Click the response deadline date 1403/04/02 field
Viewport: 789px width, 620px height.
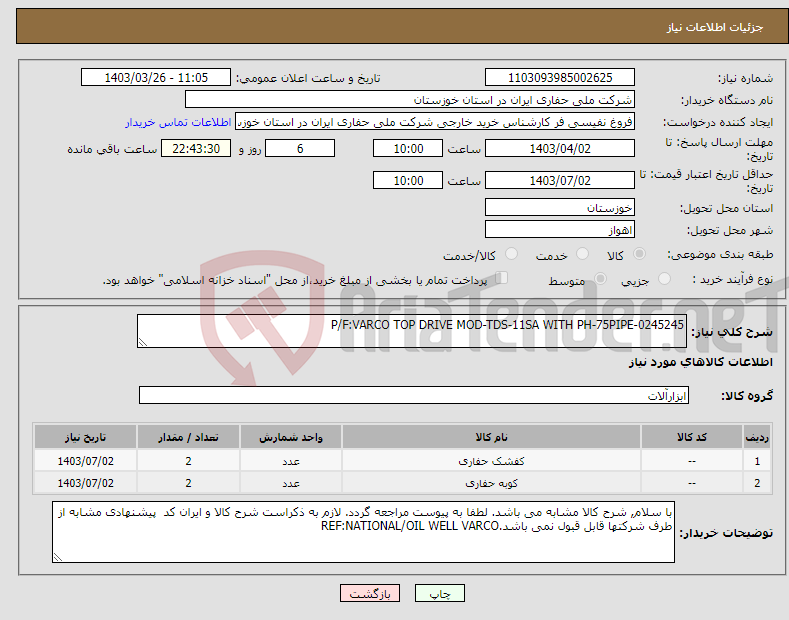[560, 148]
